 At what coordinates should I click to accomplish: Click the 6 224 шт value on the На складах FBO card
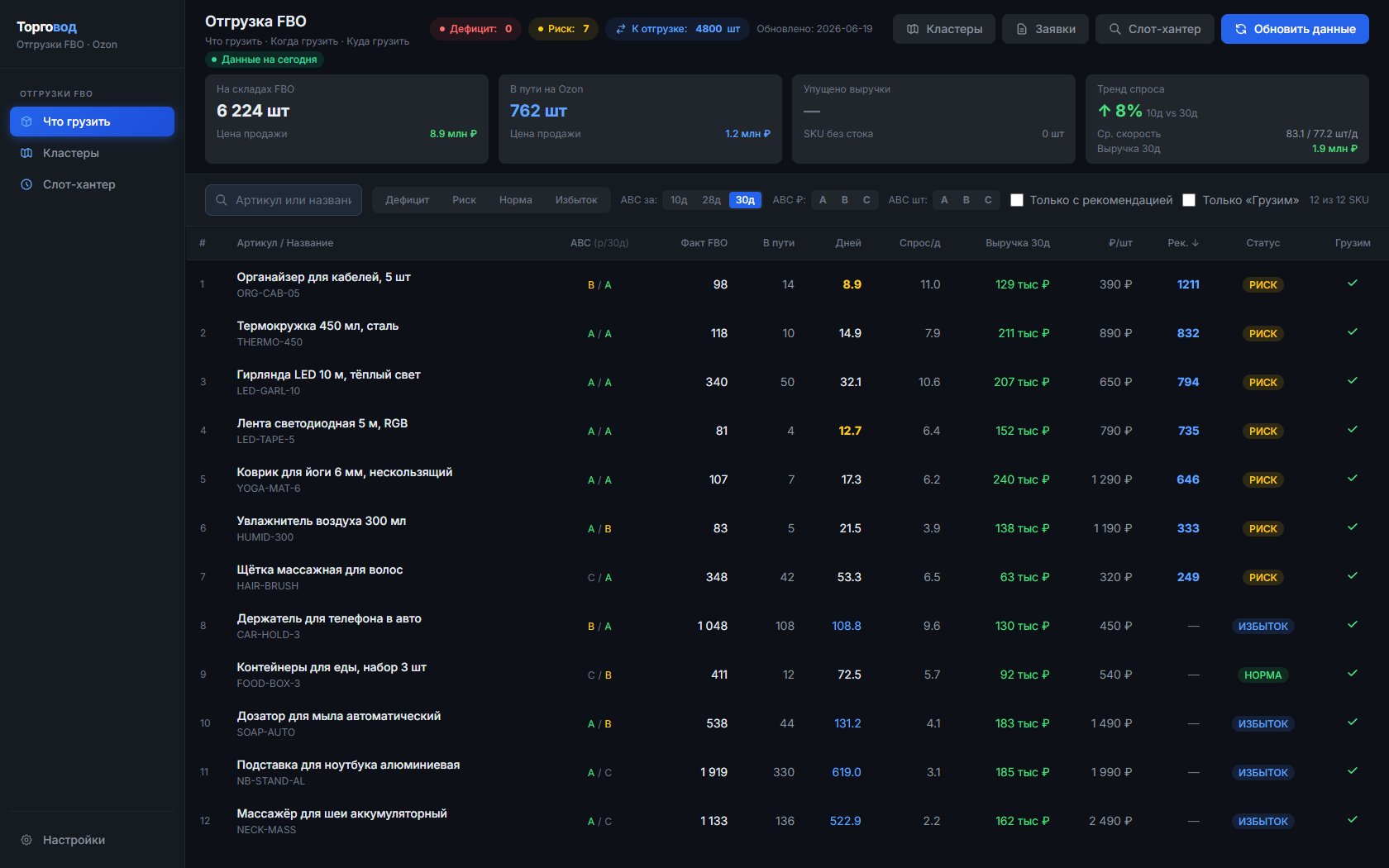(253, 111)
